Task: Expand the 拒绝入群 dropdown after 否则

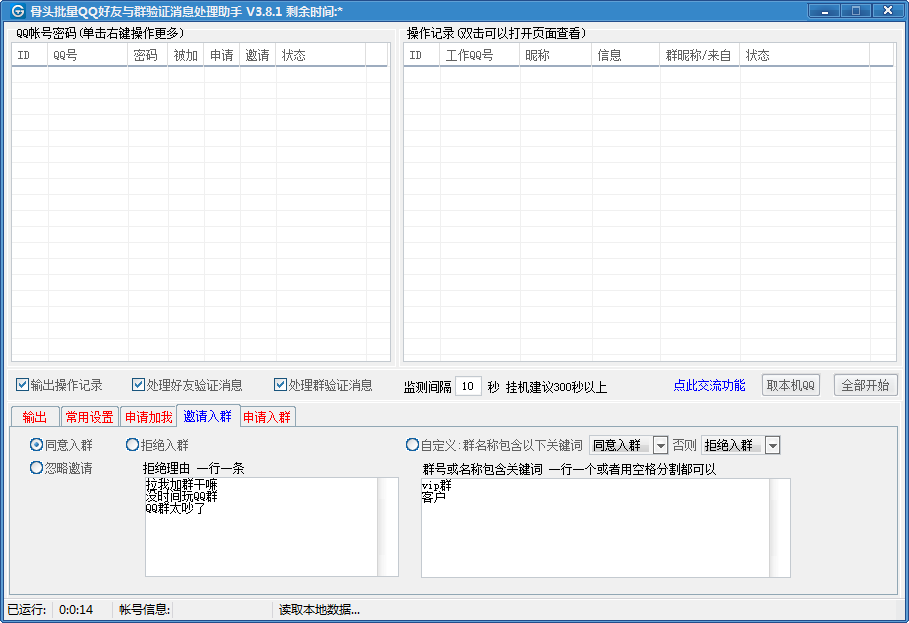Action: (x=772, y=445)
